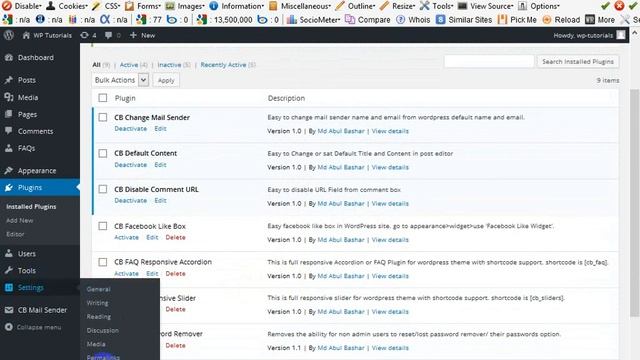View details for CB Disable Comment URL
The width and height of the screenshot is (640, 360).
click(390, 203)
